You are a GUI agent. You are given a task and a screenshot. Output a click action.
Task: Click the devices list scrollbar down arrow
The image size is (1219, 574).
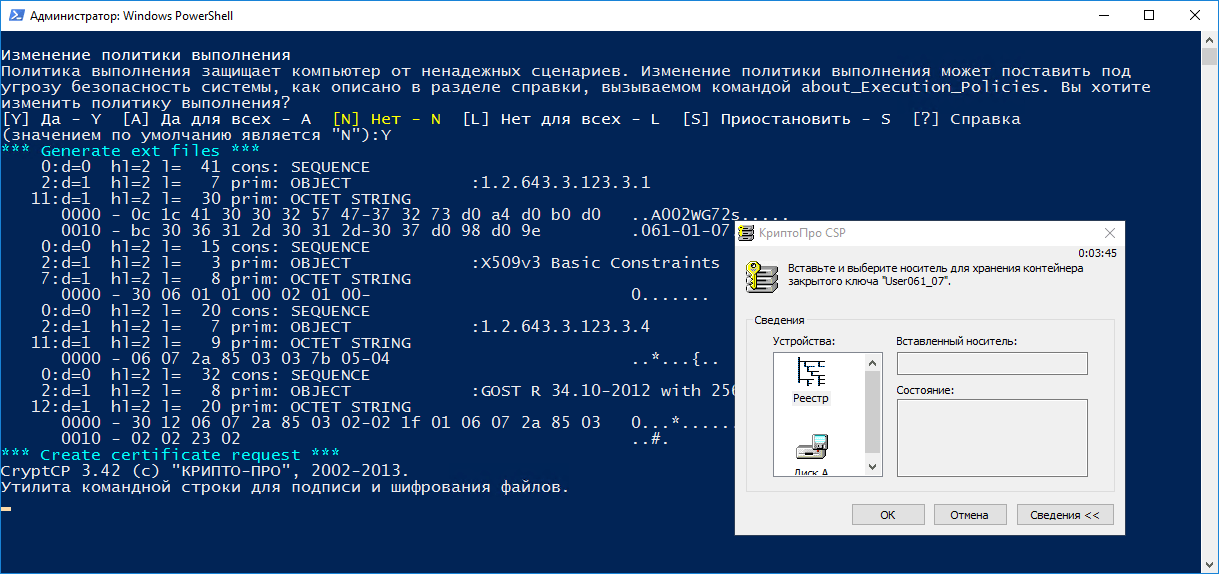click(x=872, y=467)
